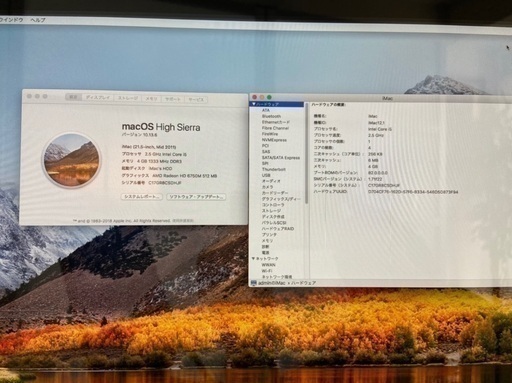Select the 概要 tab in About window
The width and height of the screenshot is (512, 383).
74,97
